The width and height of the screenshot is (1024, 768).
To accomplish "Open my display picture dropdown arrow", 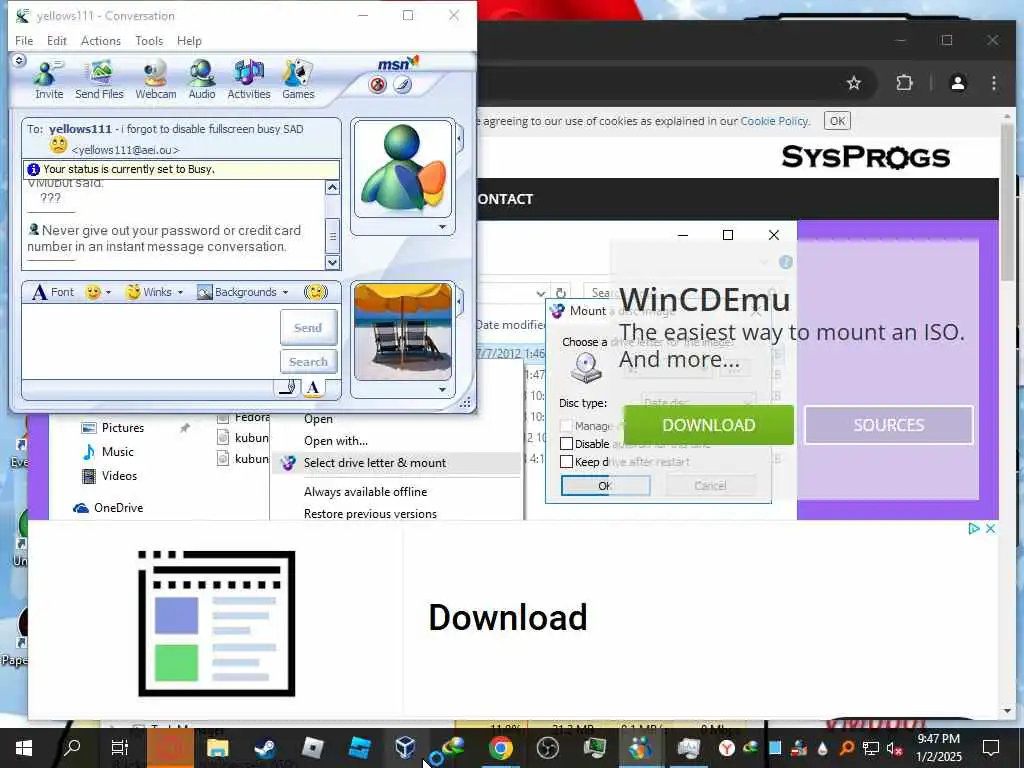I will coord(442,389).
